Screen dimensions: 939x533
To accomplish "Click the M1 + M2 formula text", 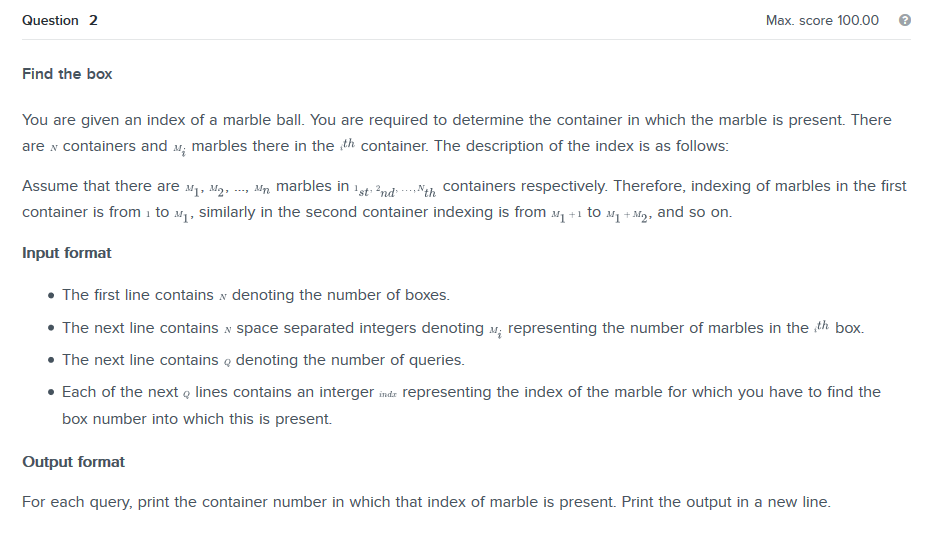I will (x=628, y=215).
